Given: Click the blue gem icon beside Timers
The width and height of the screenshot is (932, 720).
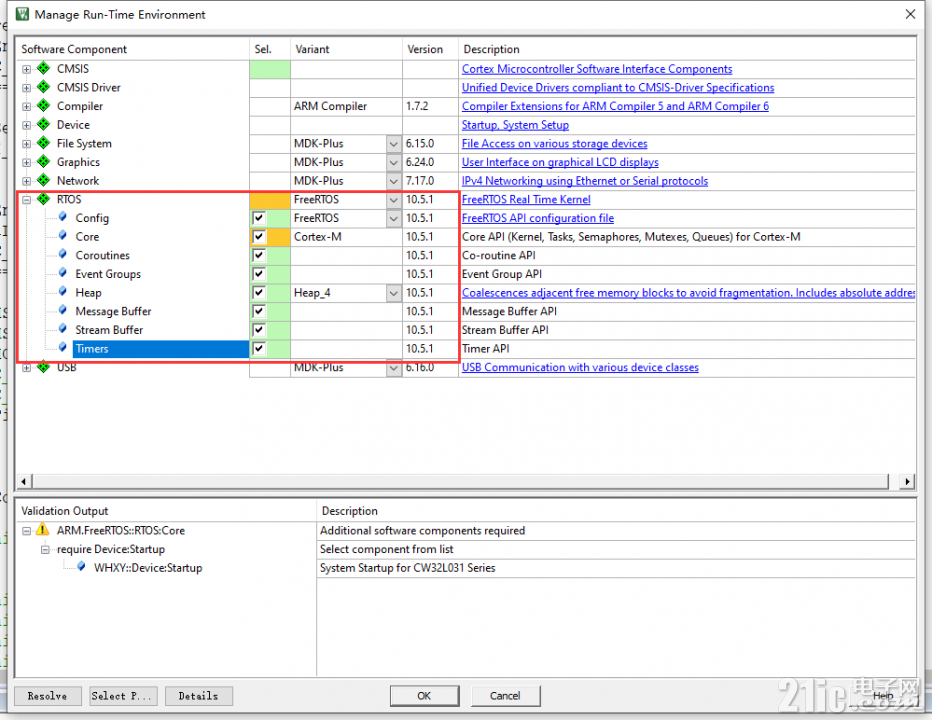Looking at the screenshot, I should coord(62,348).
